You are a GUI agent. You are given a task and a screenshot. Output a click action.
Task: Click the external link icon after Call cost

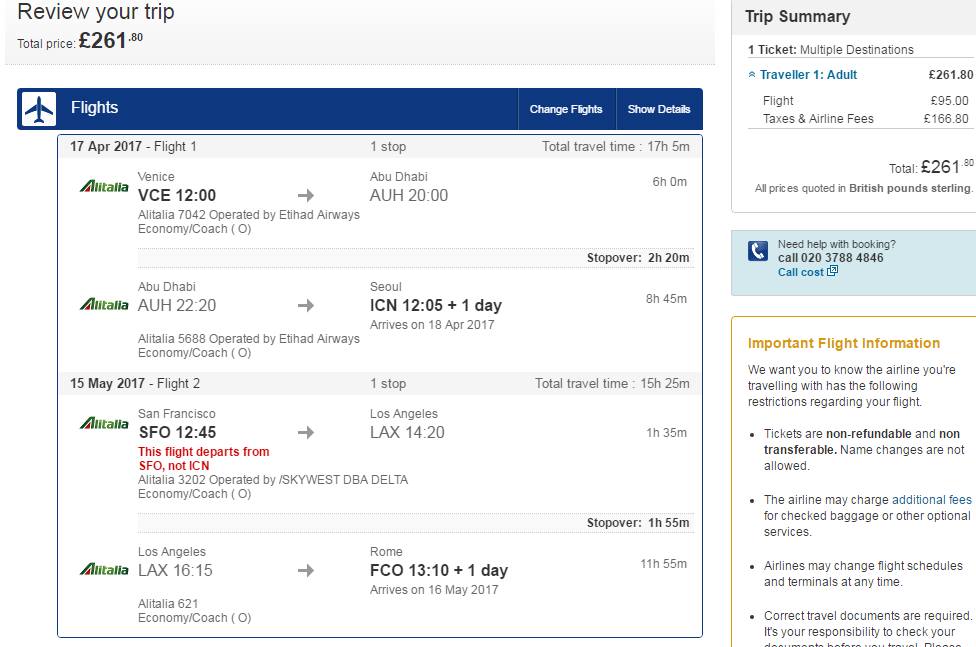[x=832, y=271]
